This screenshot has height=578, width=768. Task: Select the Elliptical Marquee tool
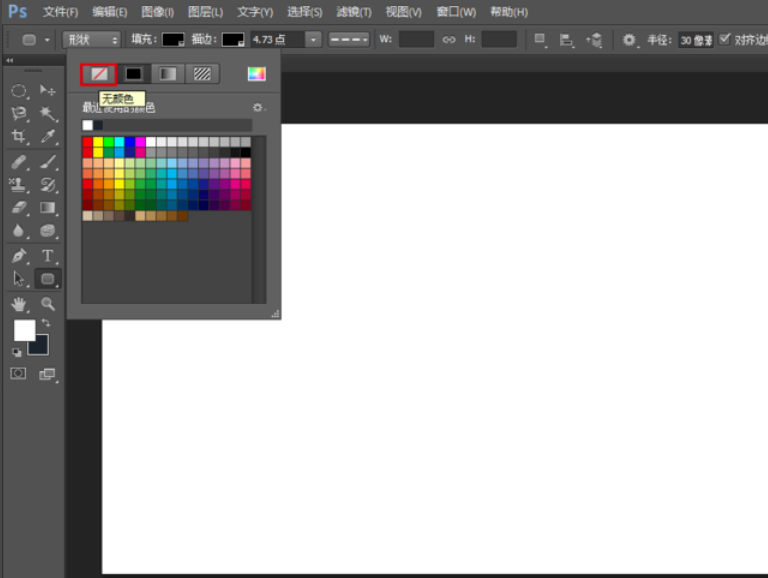19,91
